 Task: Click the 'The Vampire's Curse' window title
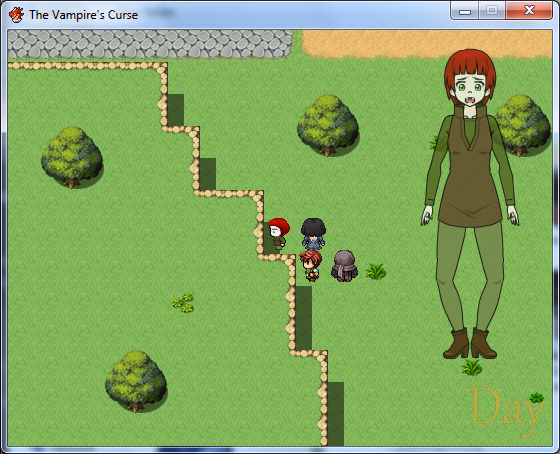[83, 15]
